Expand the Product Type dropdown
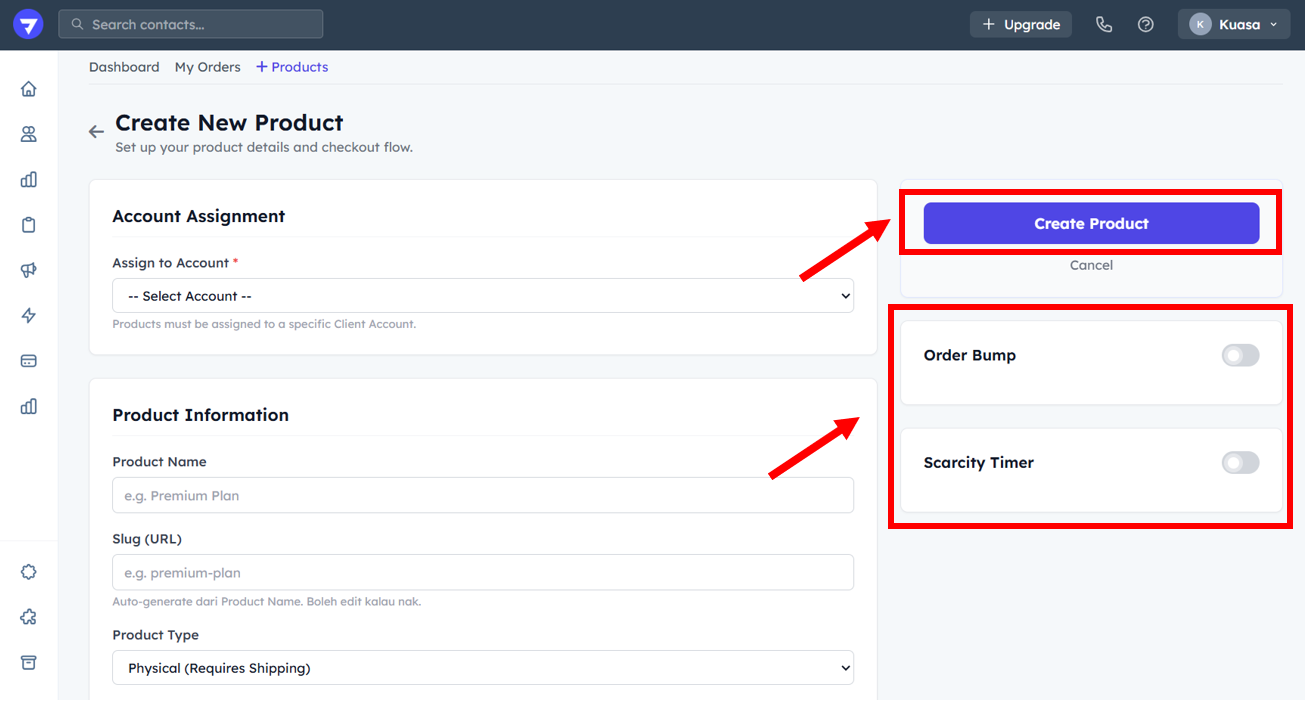 483,668
